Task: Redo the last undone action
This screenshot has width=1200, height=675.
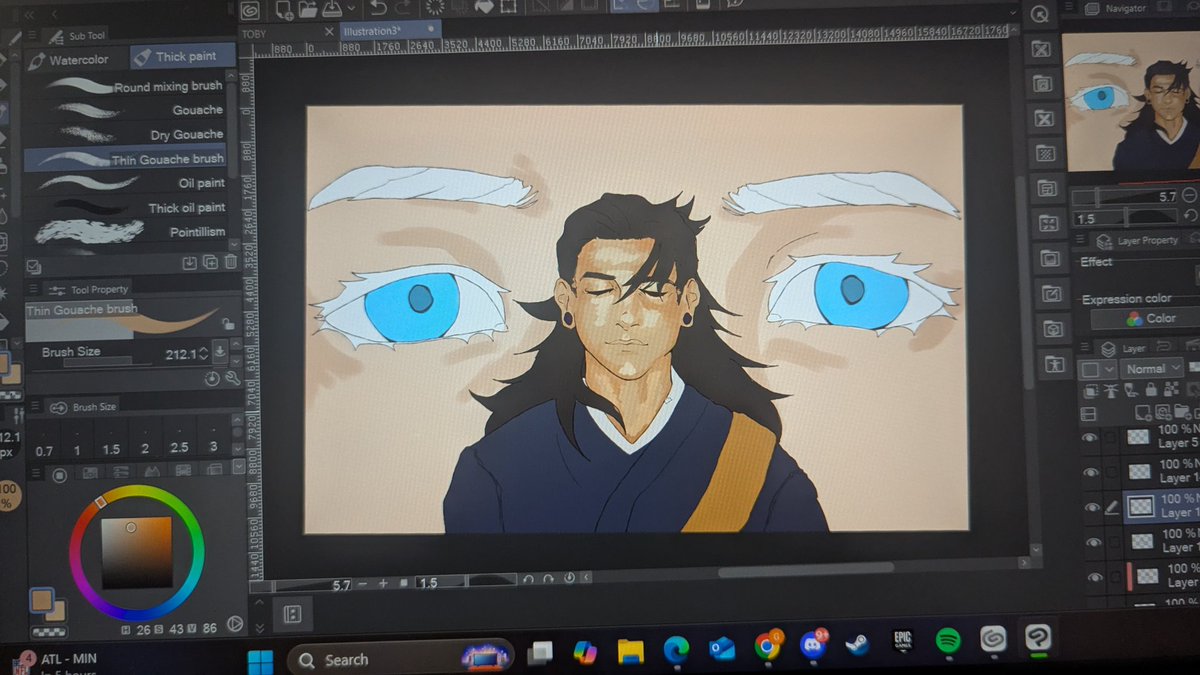Action: coord(403,9)
